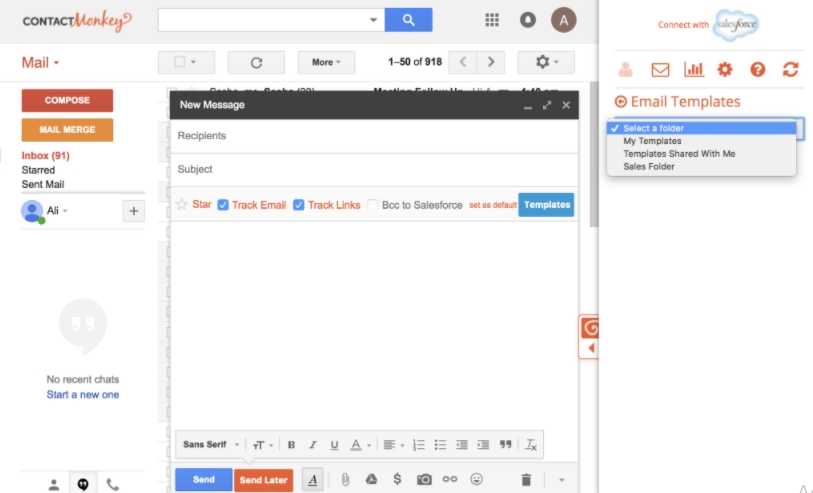
Task: Click into the Subject field
Action: pyautogui.click(x=374, y=169)
